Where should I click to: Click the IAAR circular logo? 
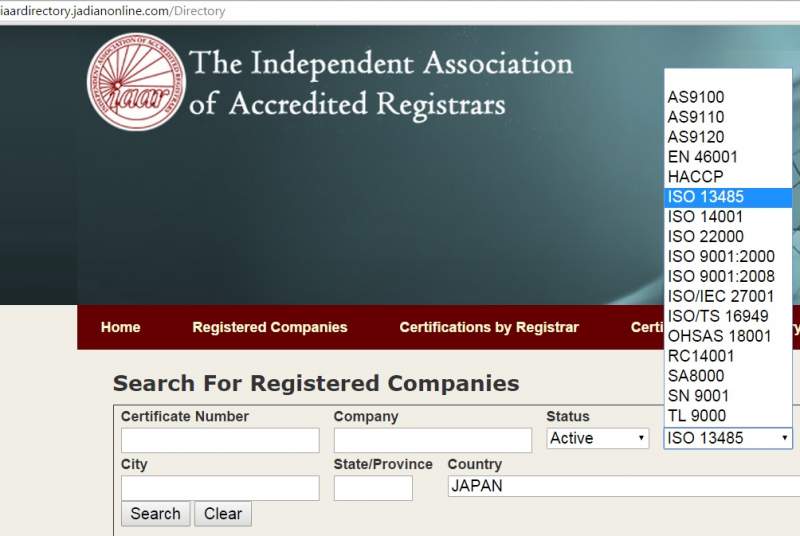136,82
